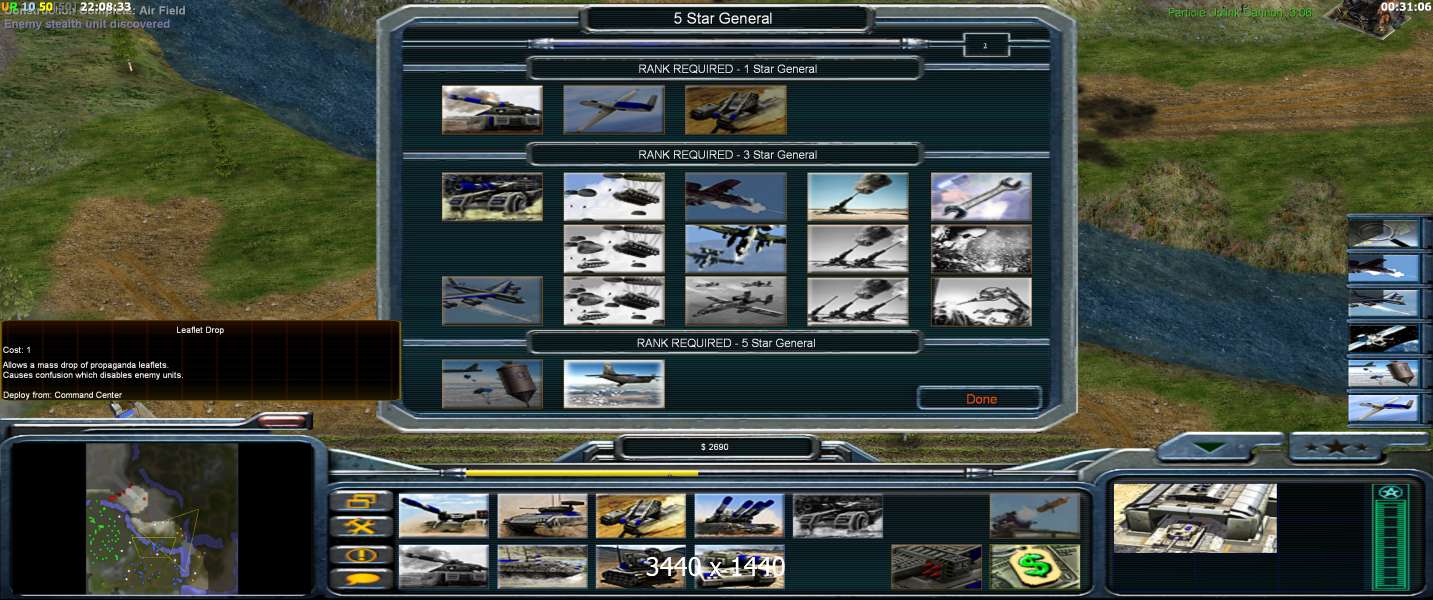The width and height of the screenshot is (1433, 600).
Task: Click "Deploy from: Command Center" tooltip line
Action: pos(63,395)
